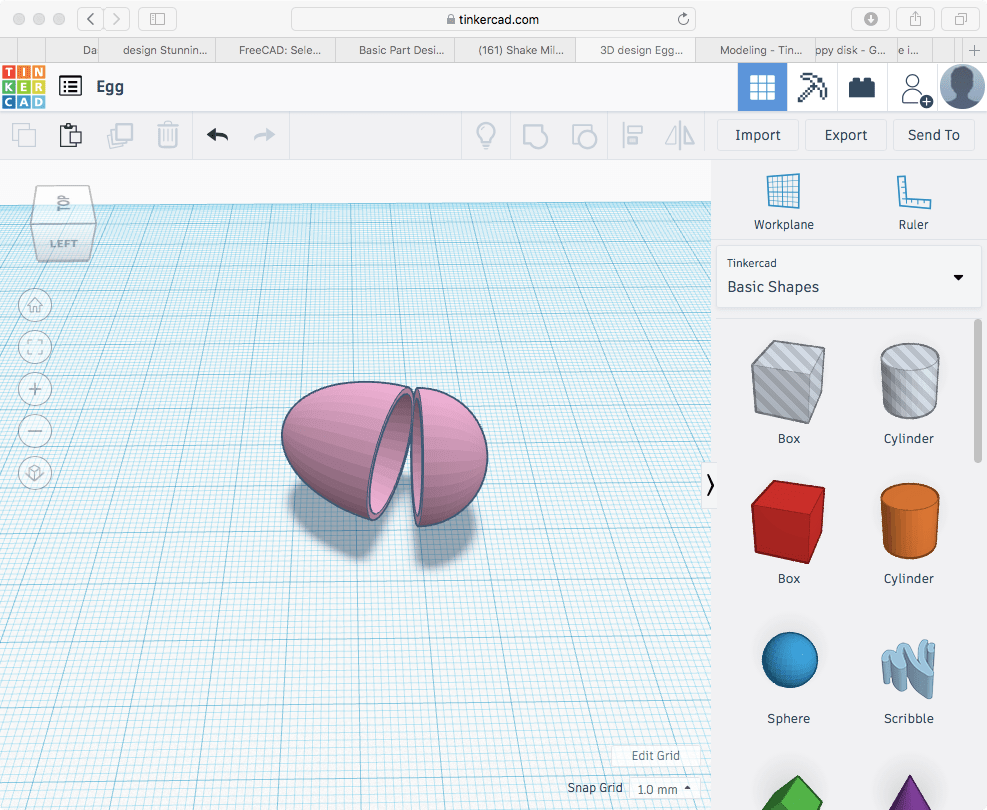The width and height of the screenshot is (987, 810).
Task: Open the Tinkercad logo home link
Action: [23, 87]
